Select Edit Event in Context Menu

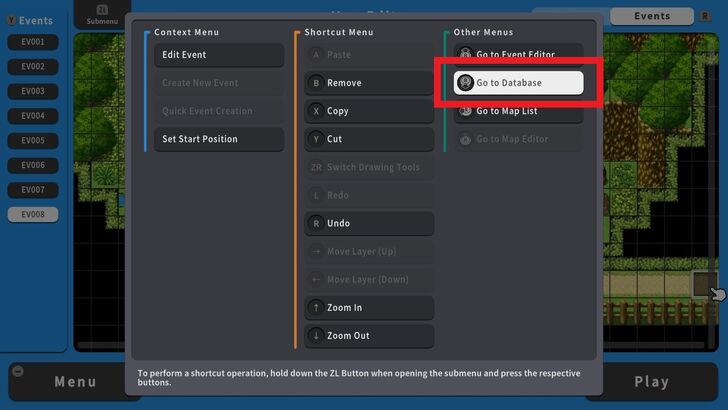click(218, 55)
